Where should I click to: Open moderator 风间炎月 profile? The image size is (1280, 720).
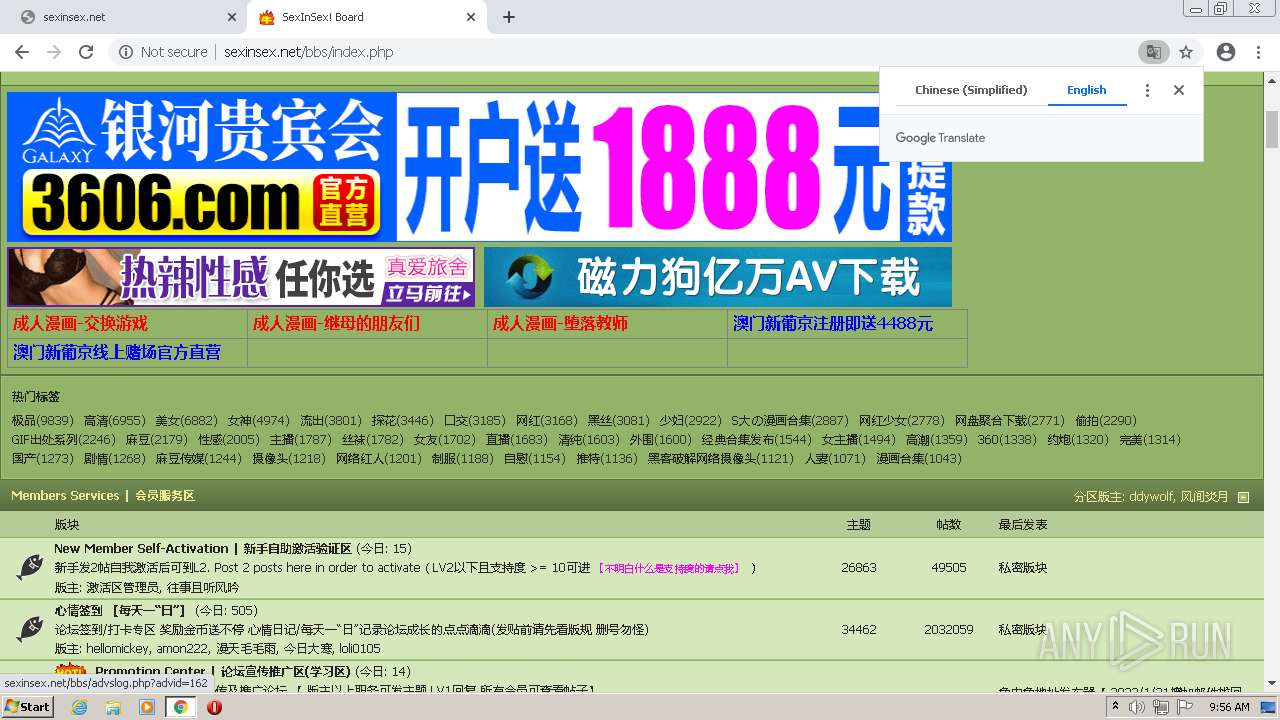[x=1204, y=497]
